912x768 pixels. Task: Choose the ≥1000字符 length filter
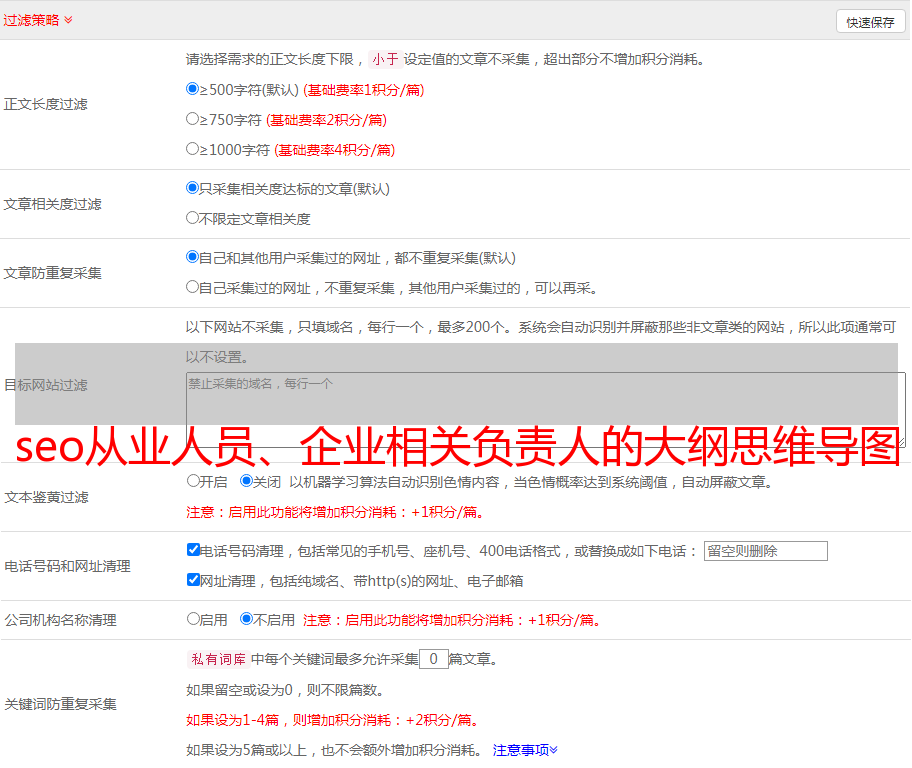193,149
